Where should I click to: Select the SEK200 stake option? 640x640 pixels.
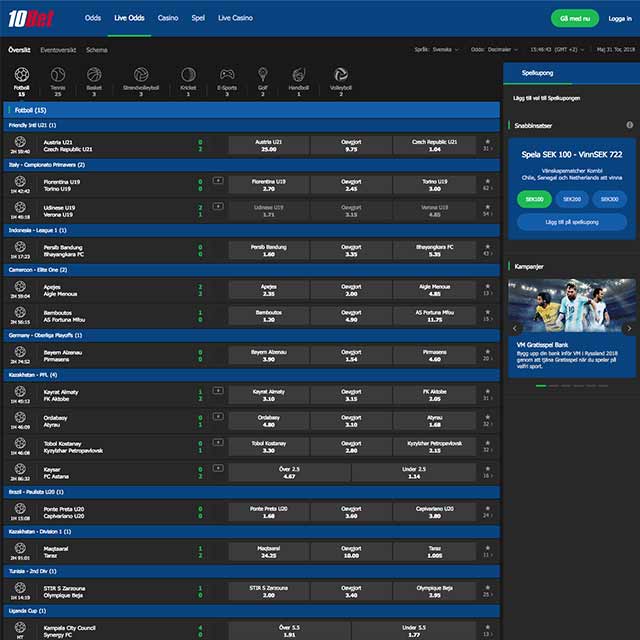pos(572,199)
